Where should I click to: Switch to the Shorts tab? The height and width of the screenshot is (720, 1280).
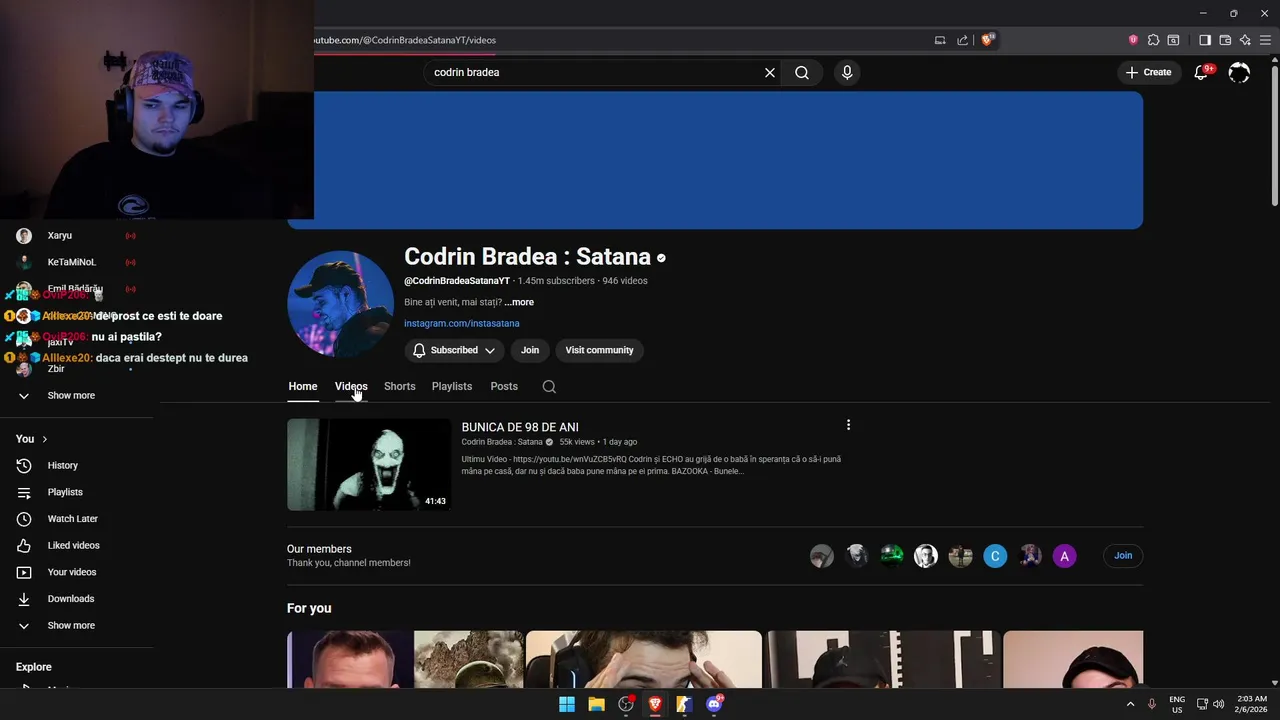coord(399,386)
